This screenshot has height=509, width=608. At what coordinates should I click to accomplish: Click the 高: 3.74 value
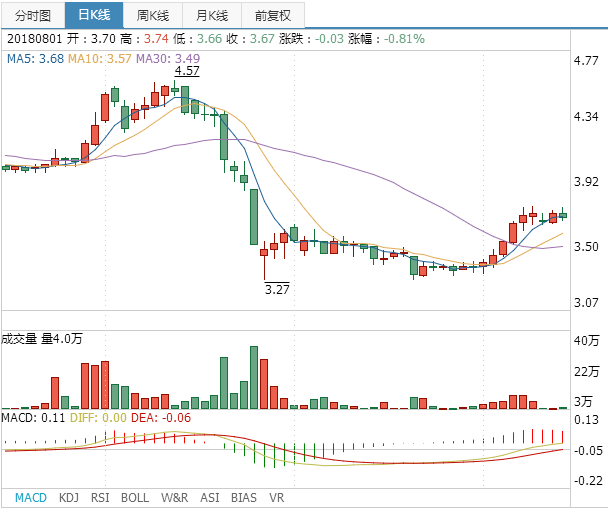click(144, 39)
